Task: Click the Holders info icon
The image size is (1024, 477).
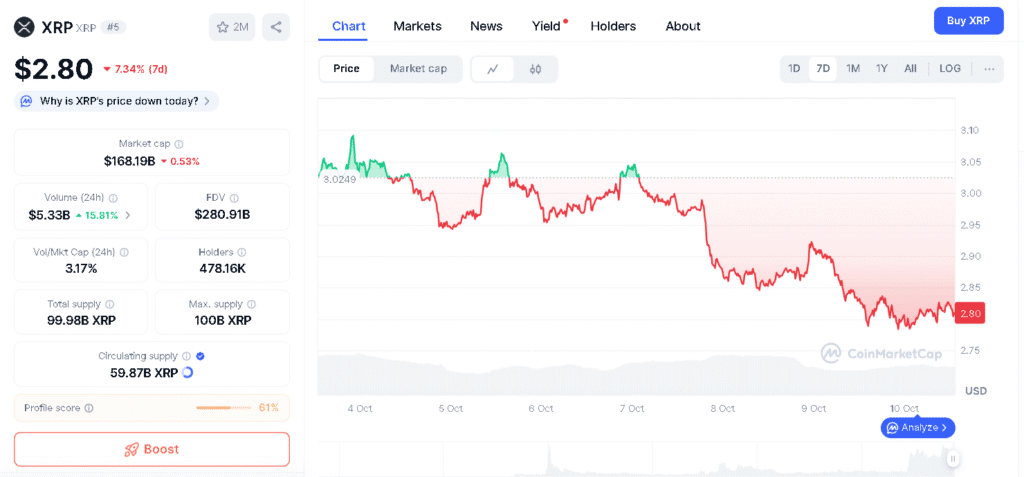Action: tap(242, 252)
